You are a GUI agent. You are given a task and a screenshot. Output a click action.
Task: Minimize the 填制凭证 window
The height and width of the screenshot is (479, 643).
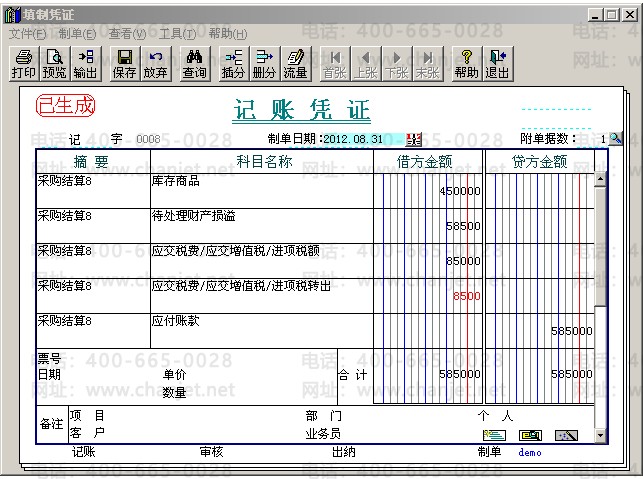(x=595, y=15)
